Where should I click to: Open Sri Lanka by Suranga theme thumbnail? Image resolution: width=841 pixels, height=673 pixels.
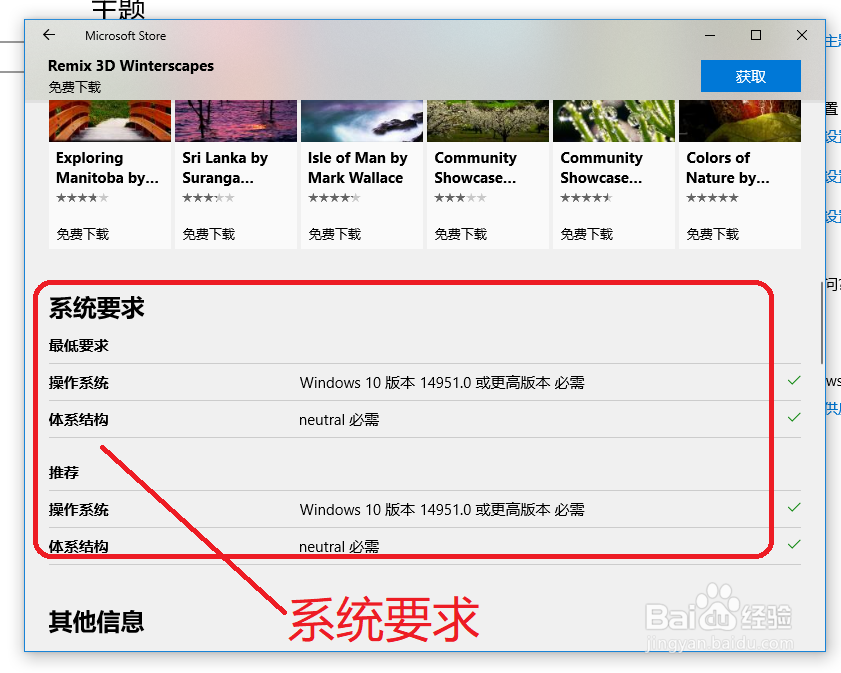coord(236,121)
